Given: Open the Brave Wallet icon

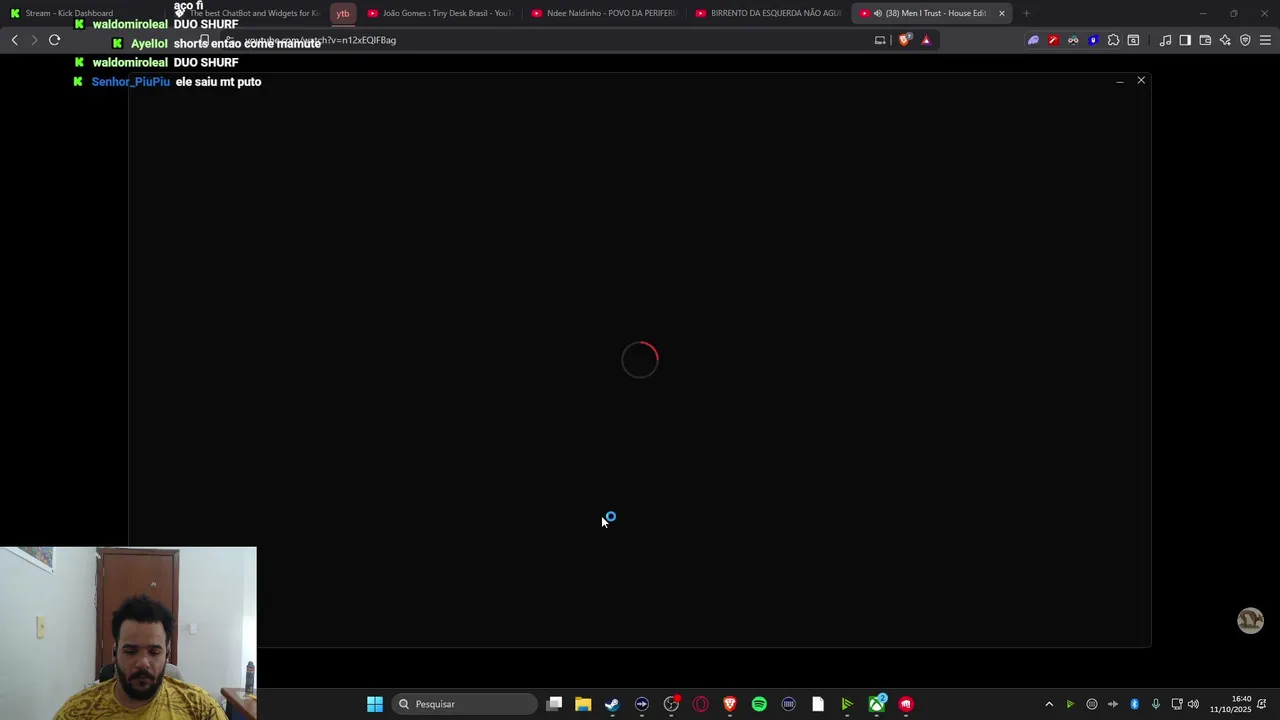Looking at the screenshot, I should [x=1205, y=40].
